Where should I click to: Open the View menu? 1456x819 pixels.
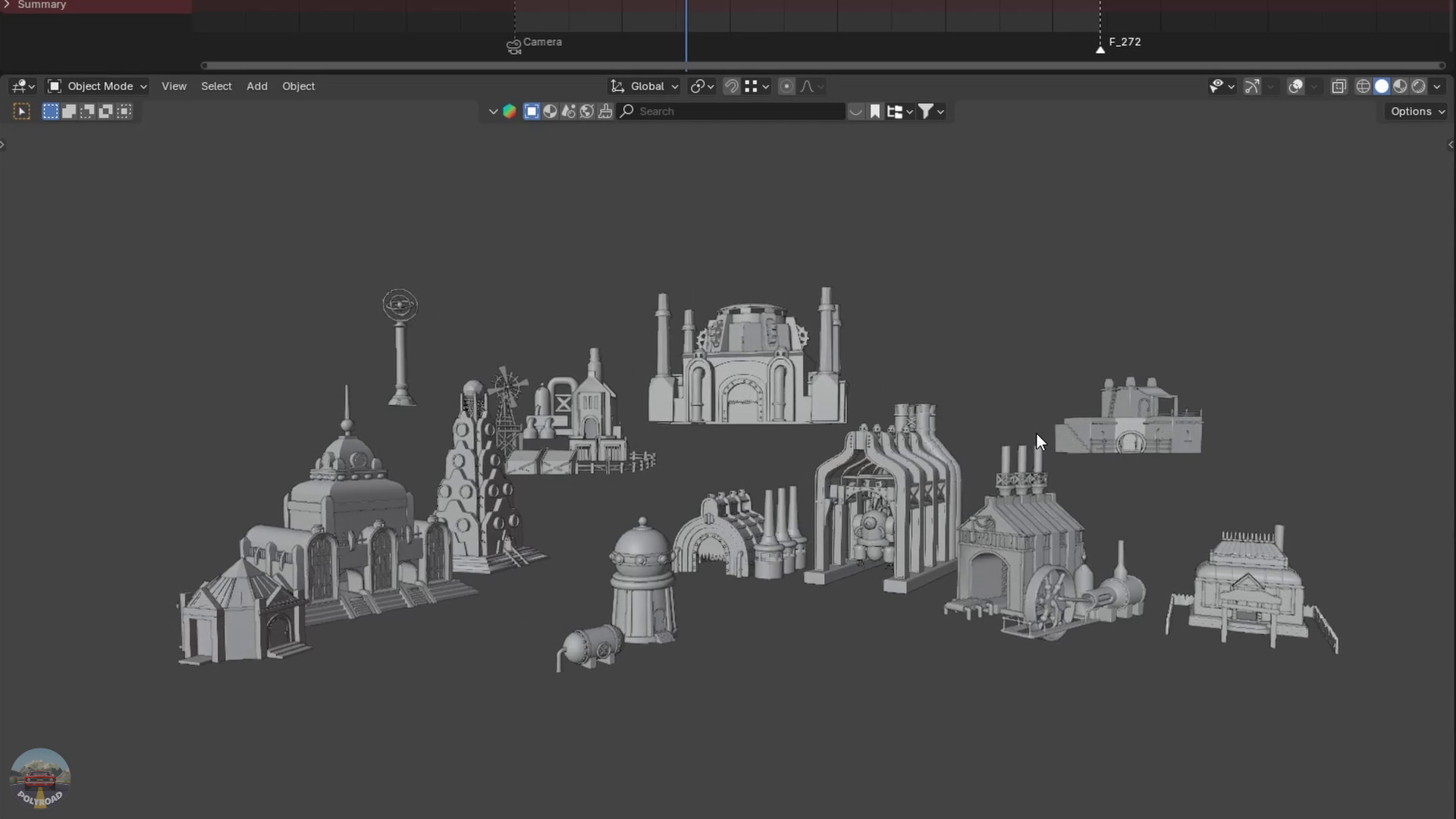(x=174, y=86)
